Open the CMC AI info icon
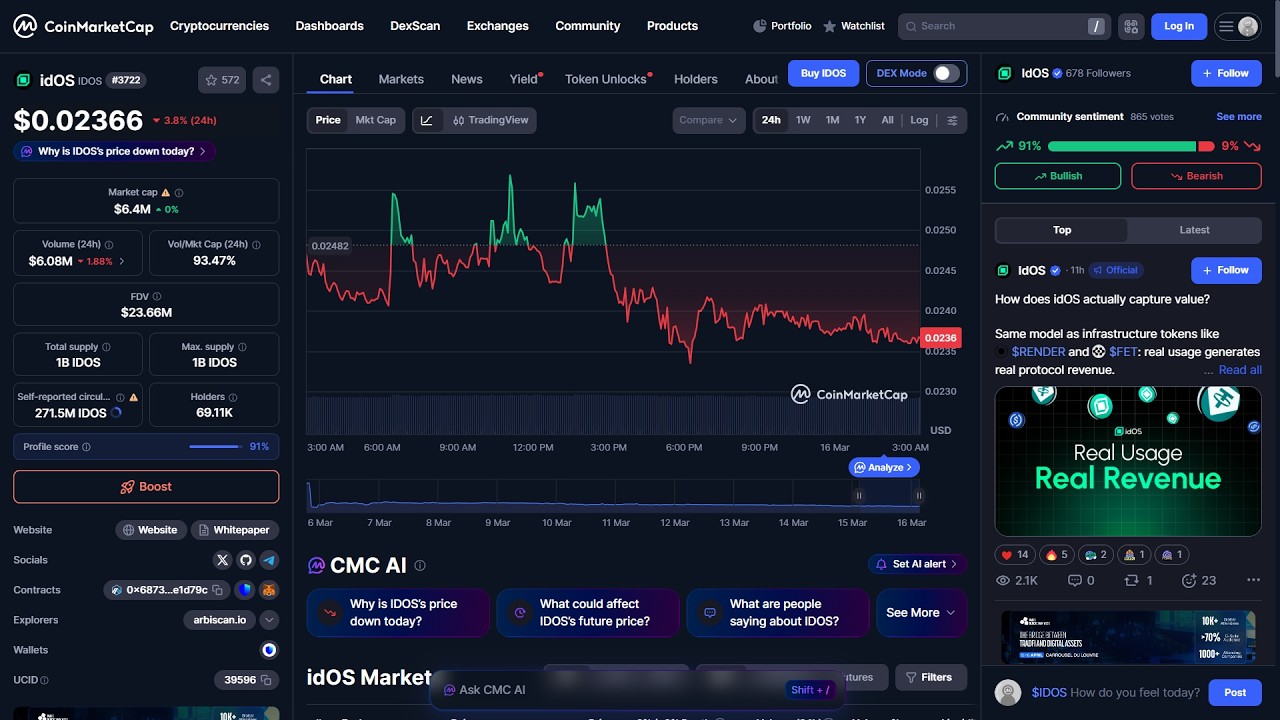This screenshot has height=720, width=1280. tap(420, 565)
